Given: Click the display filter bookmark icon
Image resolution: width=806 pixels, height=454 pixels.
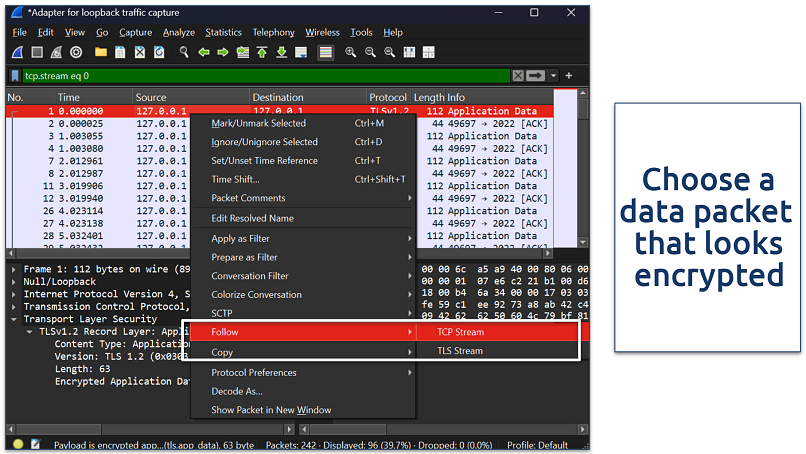Looking at the screenshot, I should coord(15,75).
